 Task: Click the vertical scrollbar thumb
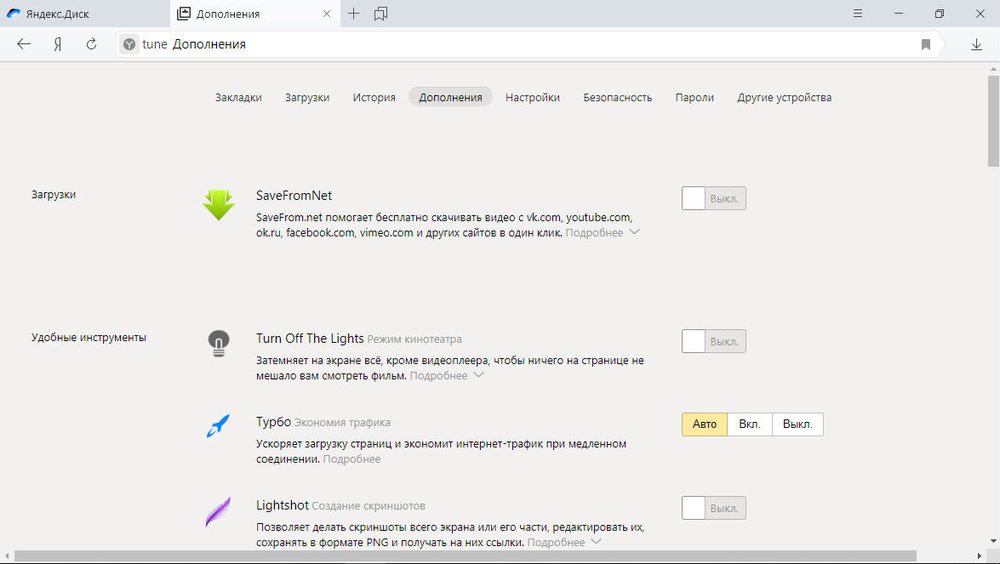click(x=994, y=121)
